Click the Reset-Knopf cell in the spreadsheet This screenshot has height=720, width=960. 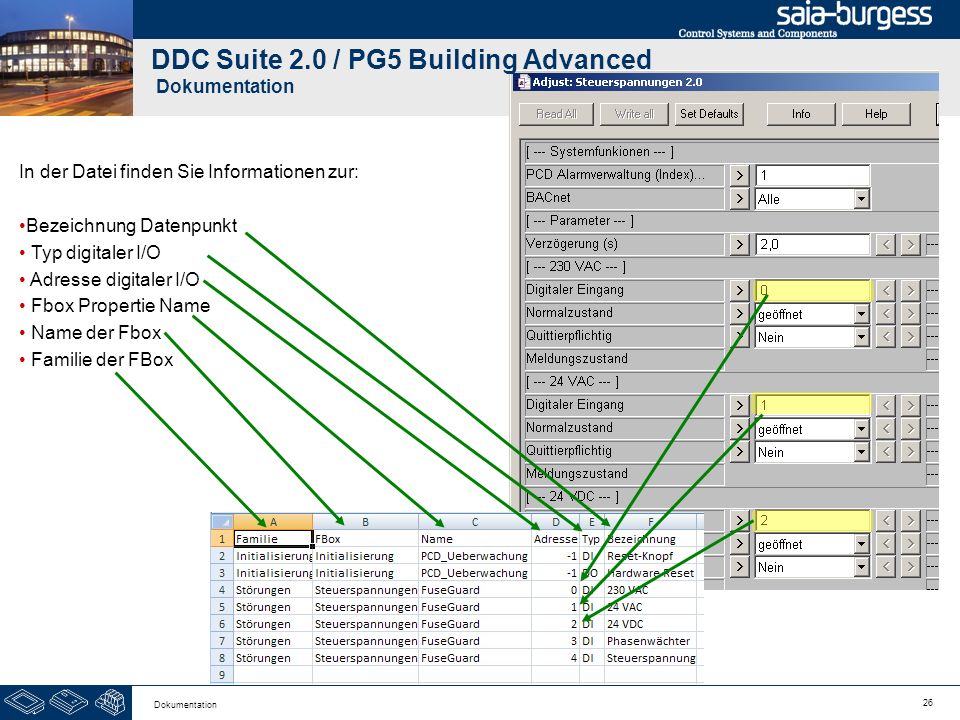[x=650, y=556]
